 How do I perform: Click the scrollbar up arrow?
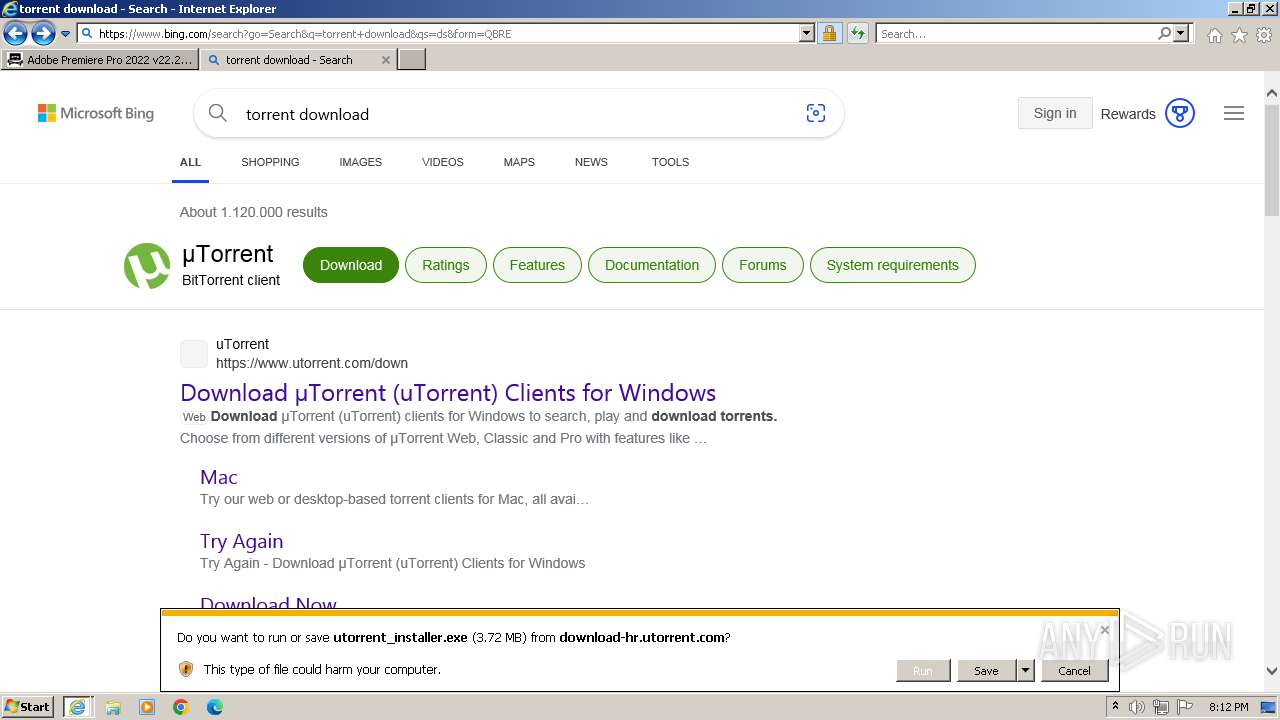click(1272, 93)
